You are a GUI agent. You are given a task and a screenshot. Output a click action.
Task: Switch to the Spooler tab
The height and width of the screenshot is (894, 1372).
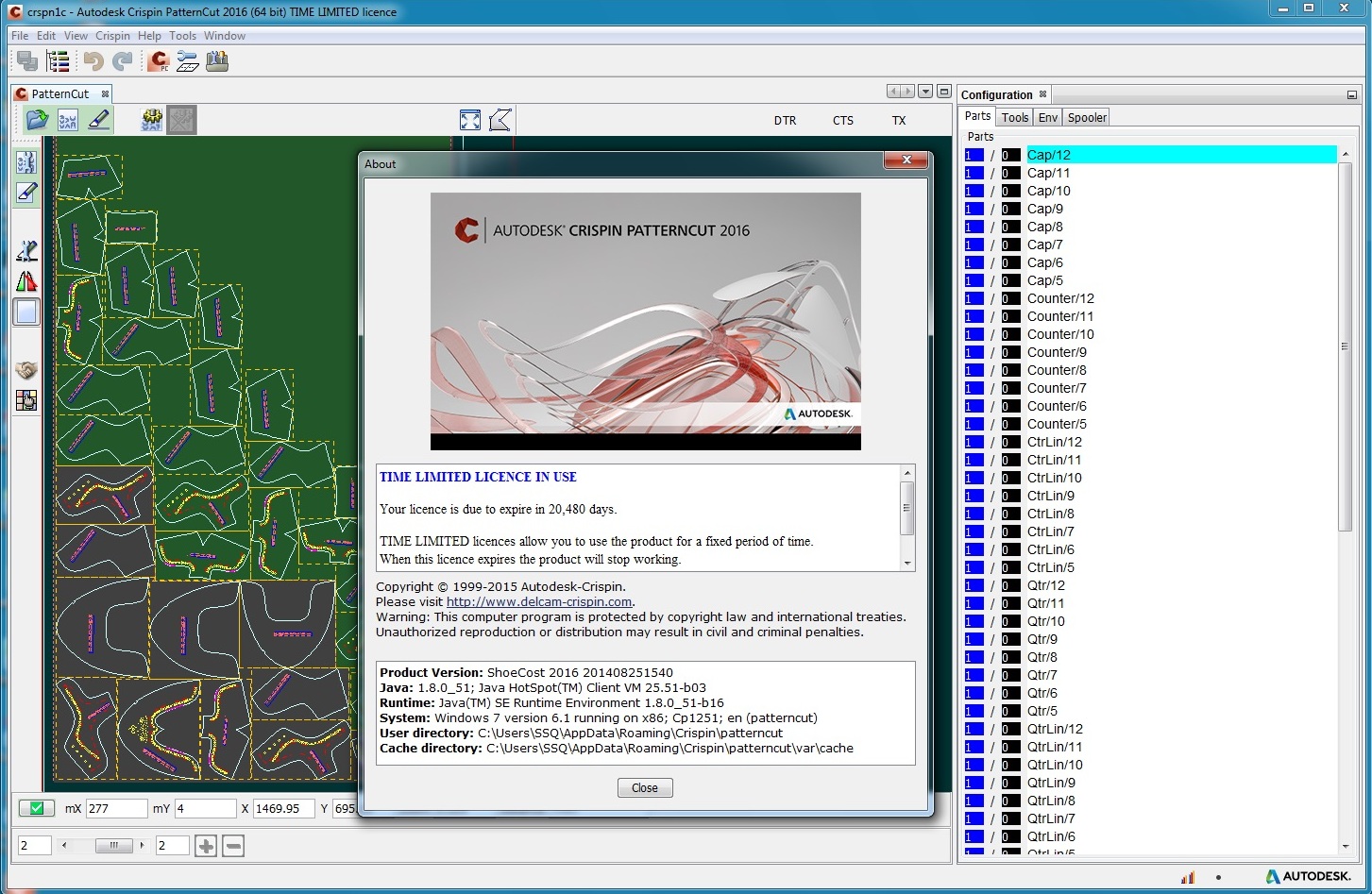tap(1087, 117)
